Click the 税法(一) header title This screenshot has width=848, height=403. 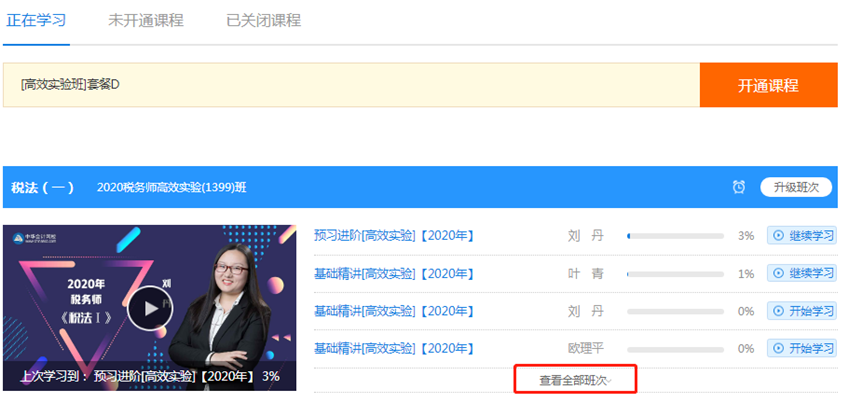pos(43,187)
